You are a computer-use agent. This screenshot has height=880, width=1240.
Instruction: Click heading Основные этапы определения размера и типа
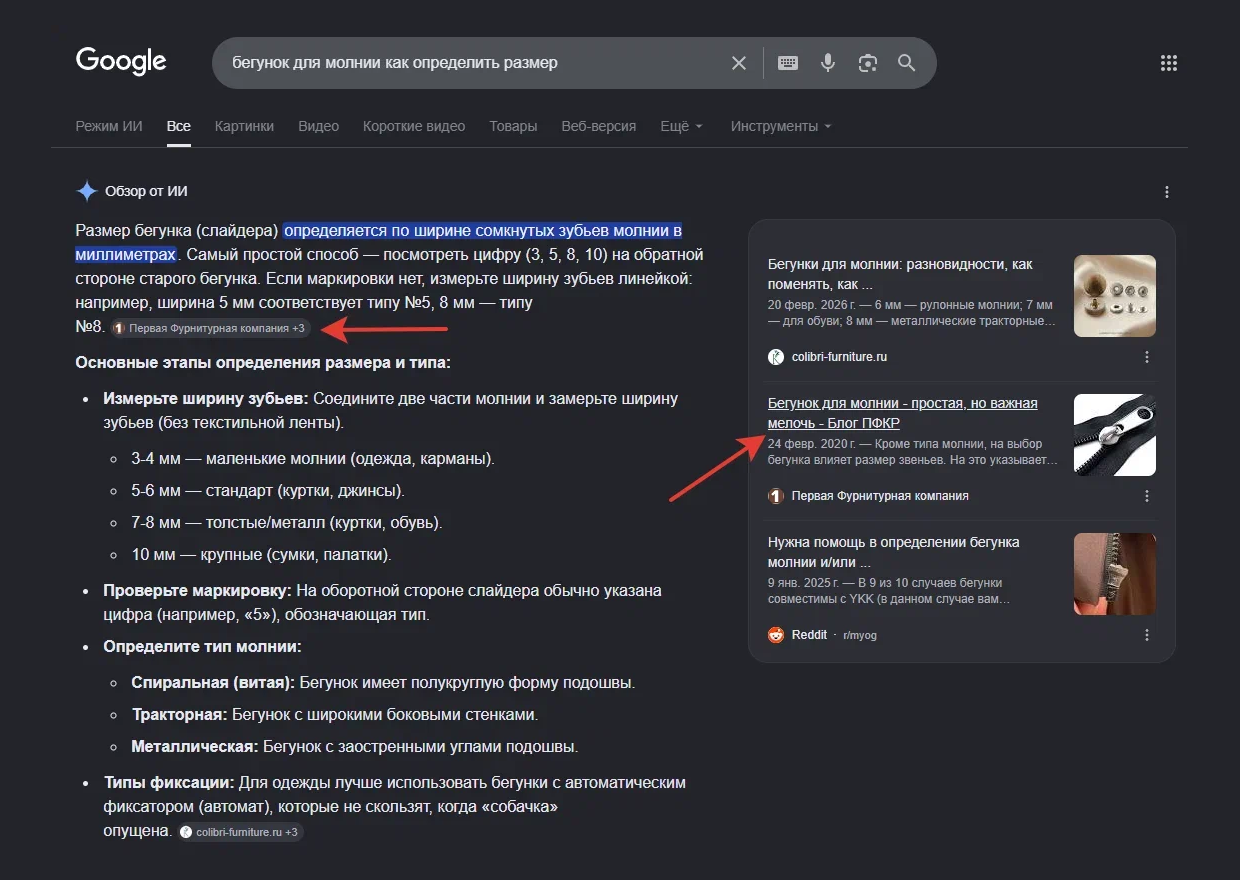pyautogui.click(x=263, y=362)
